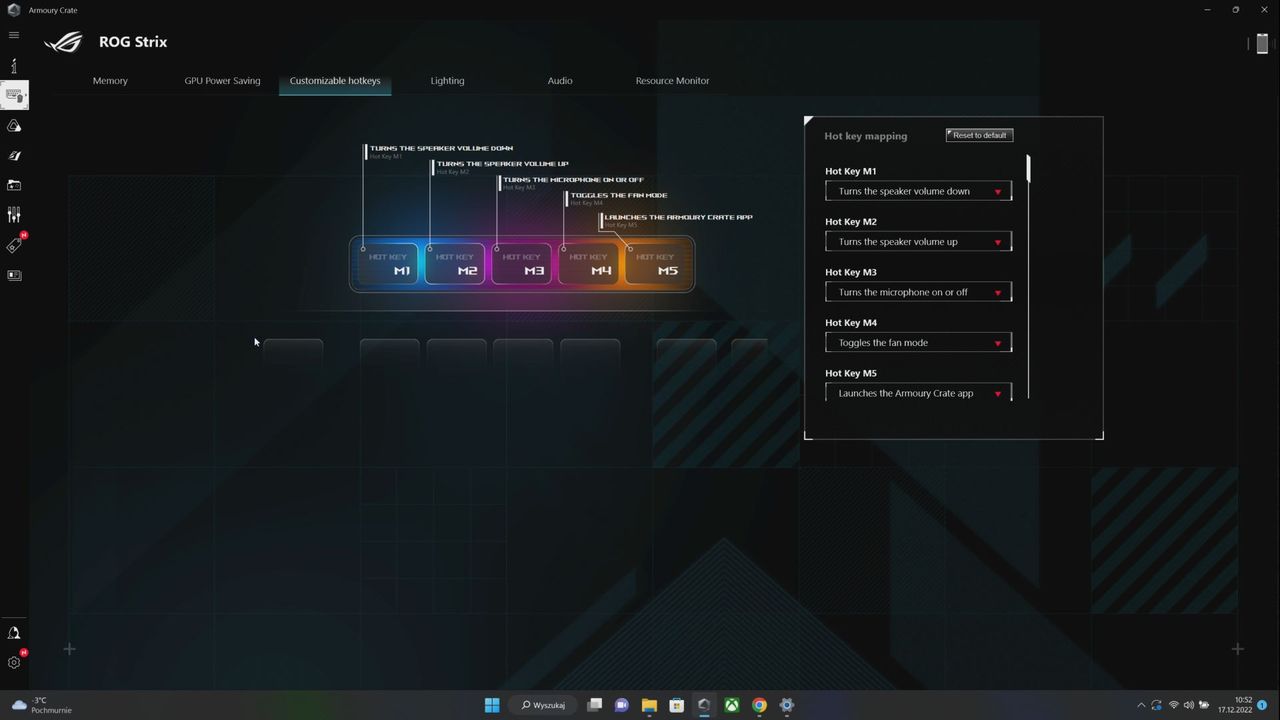This screenshot has width=1280, height=720.
Task: Open the Resource Monitor tab
Action: (672, 81)
